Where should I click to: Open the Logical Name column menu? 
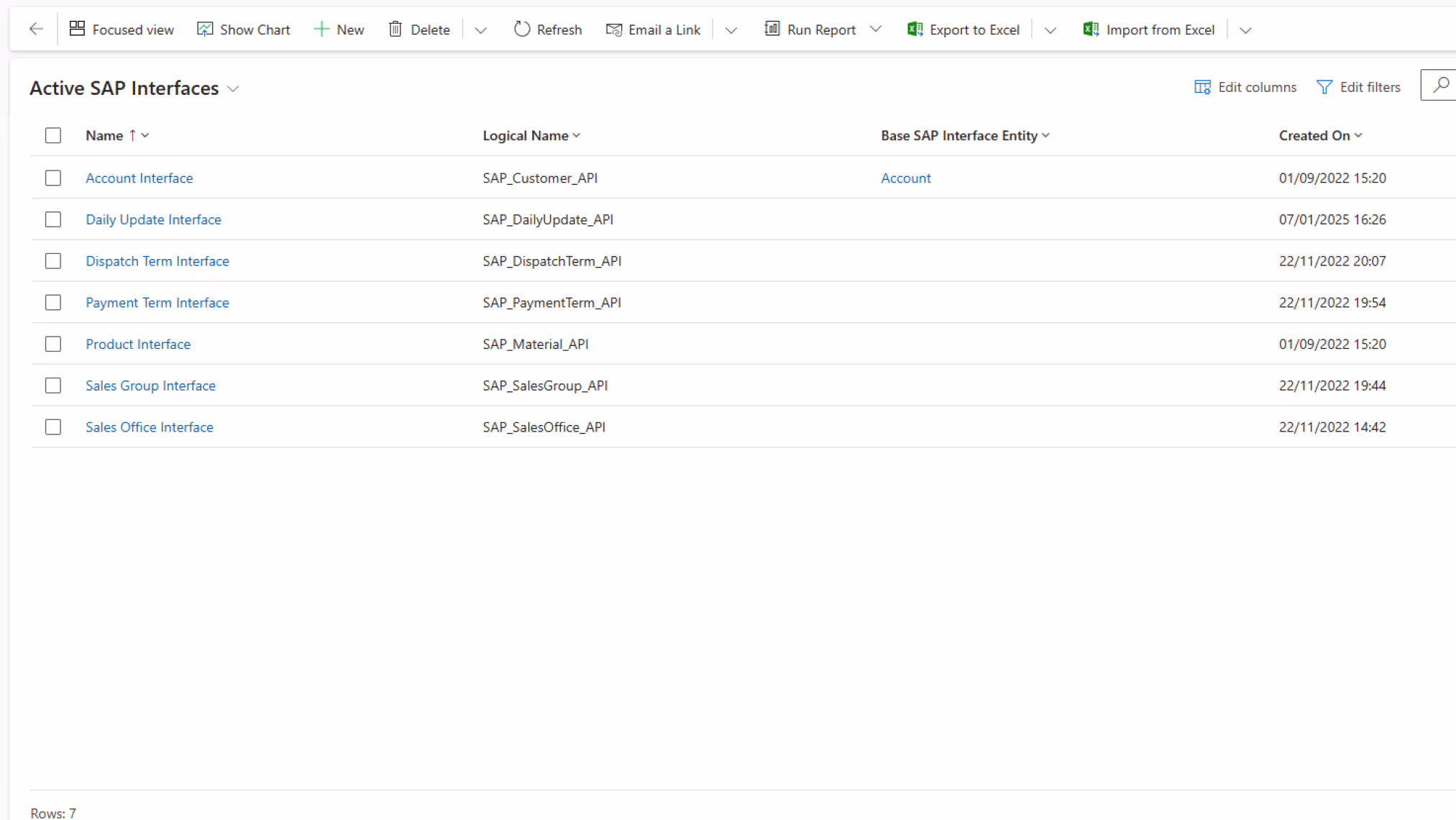531,135
